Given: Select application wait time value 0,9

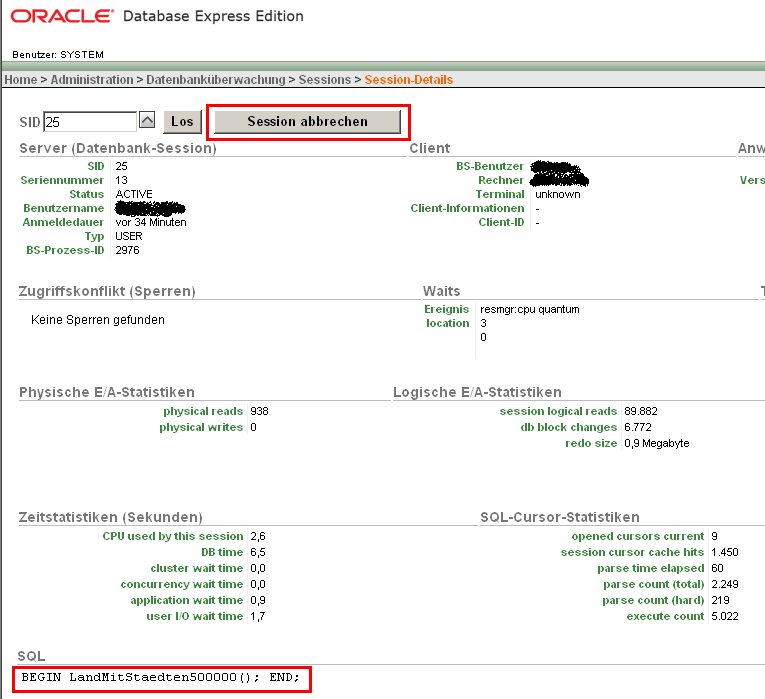Looking at the screenshot, I should pyautogui.click(x=258, y=600).
